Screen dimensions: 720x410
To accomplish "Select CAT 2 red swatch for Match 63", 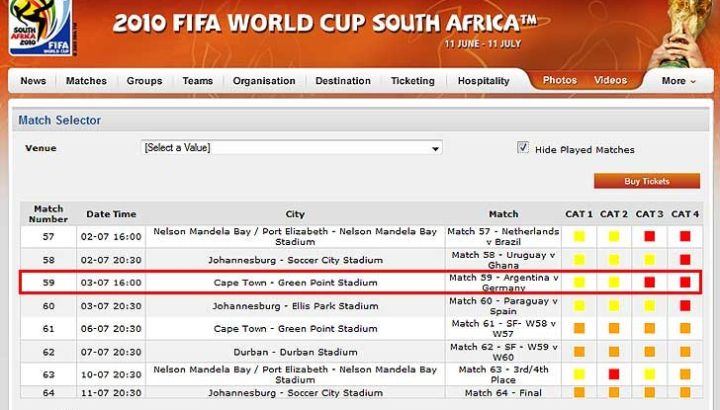I will click(614, 375).
